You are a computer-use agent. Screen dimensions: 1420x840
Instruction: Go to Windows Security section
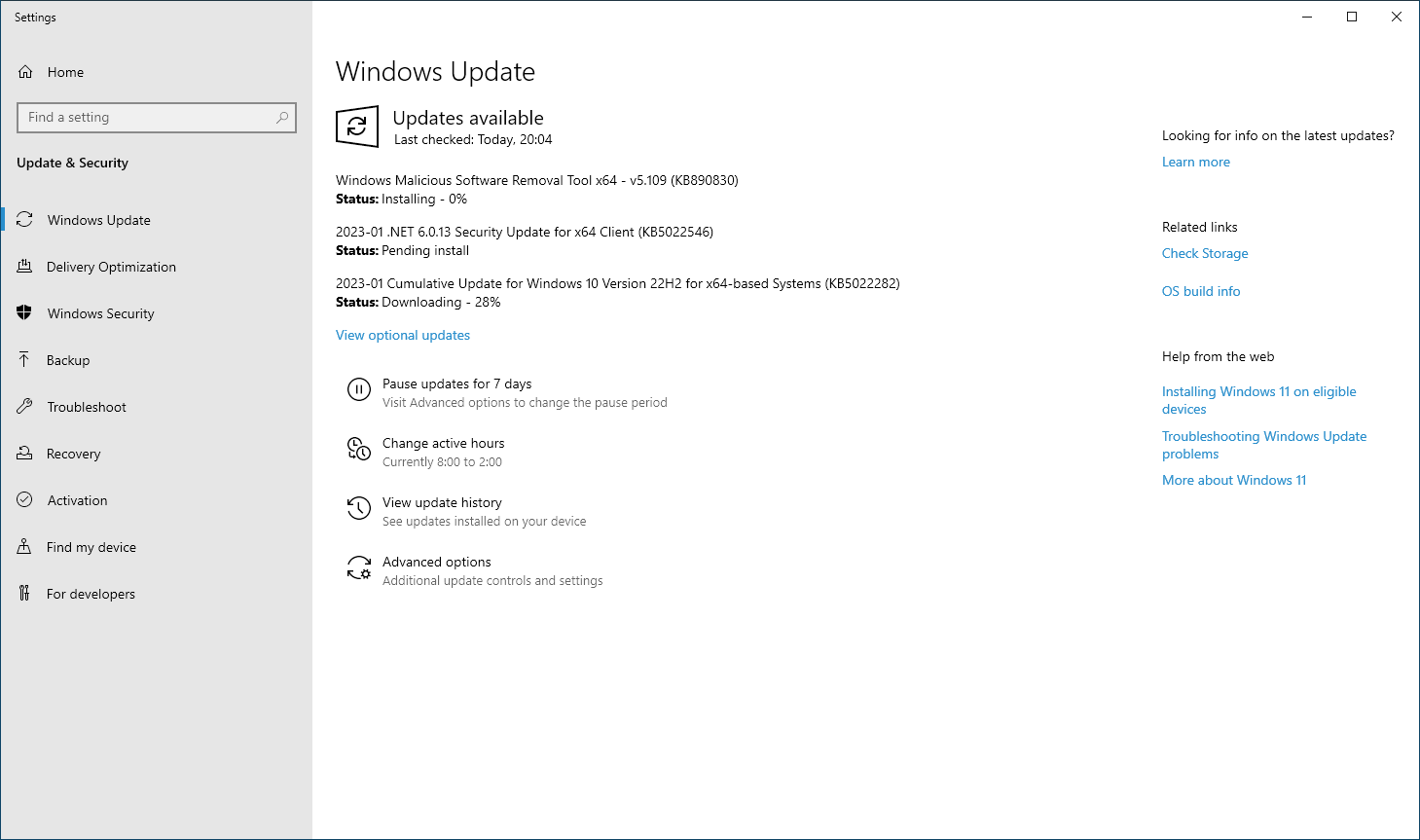click(x=156, y=313)
